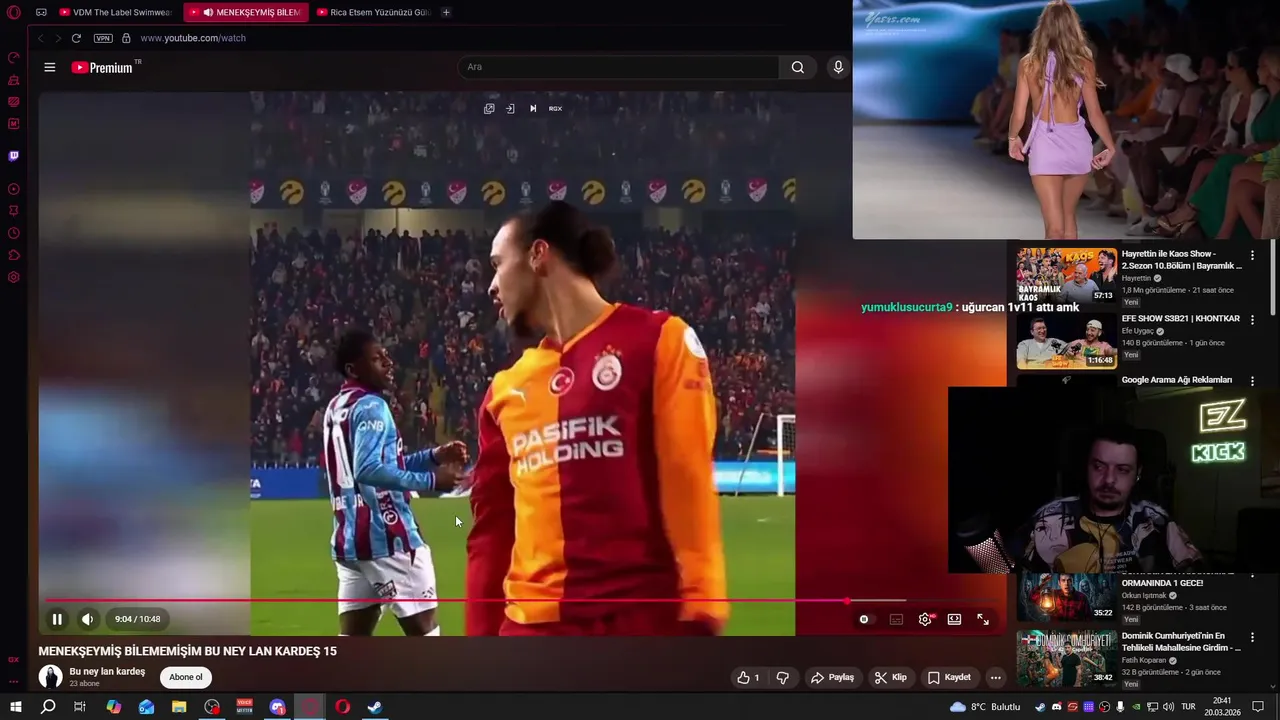Open Windows taskbar search
1280x720 pixels.
pos(48,707)
